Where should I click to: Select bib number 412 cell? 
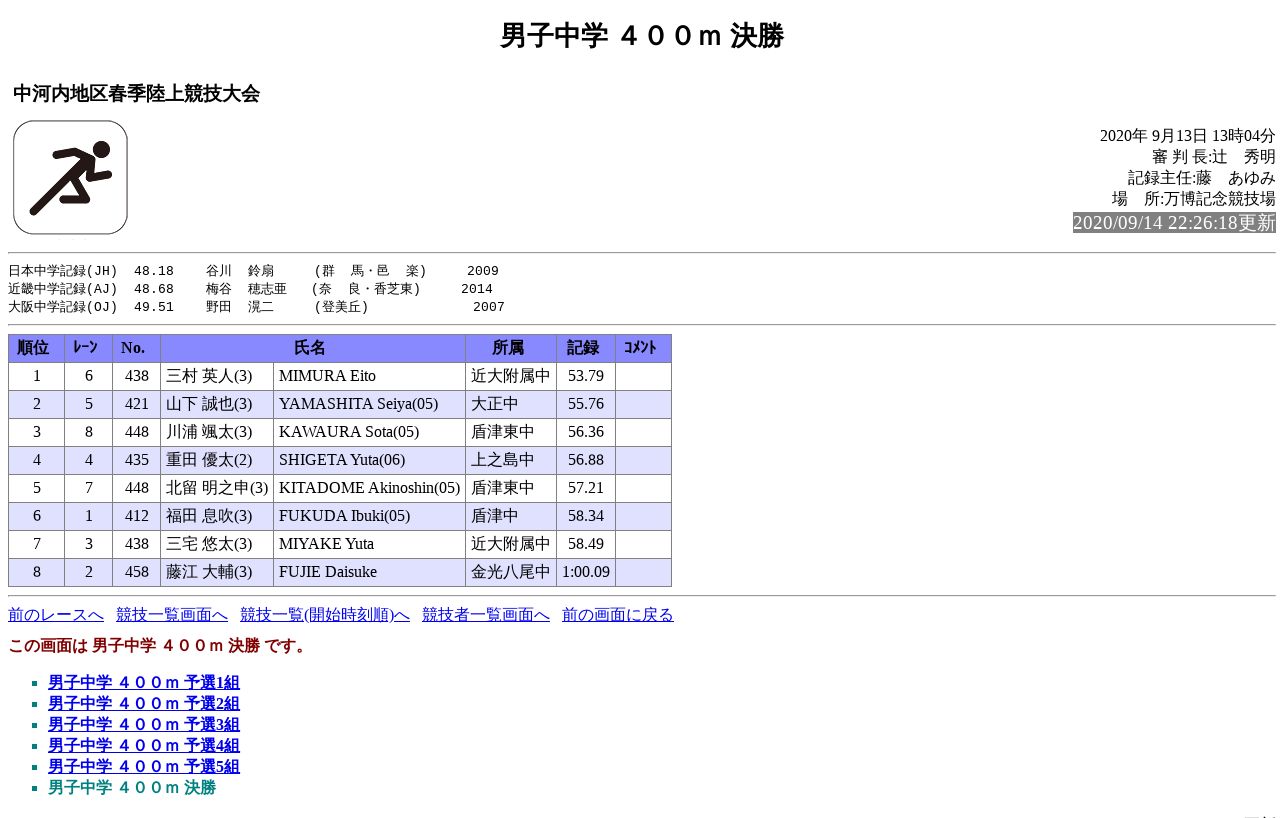click(136, 516)
